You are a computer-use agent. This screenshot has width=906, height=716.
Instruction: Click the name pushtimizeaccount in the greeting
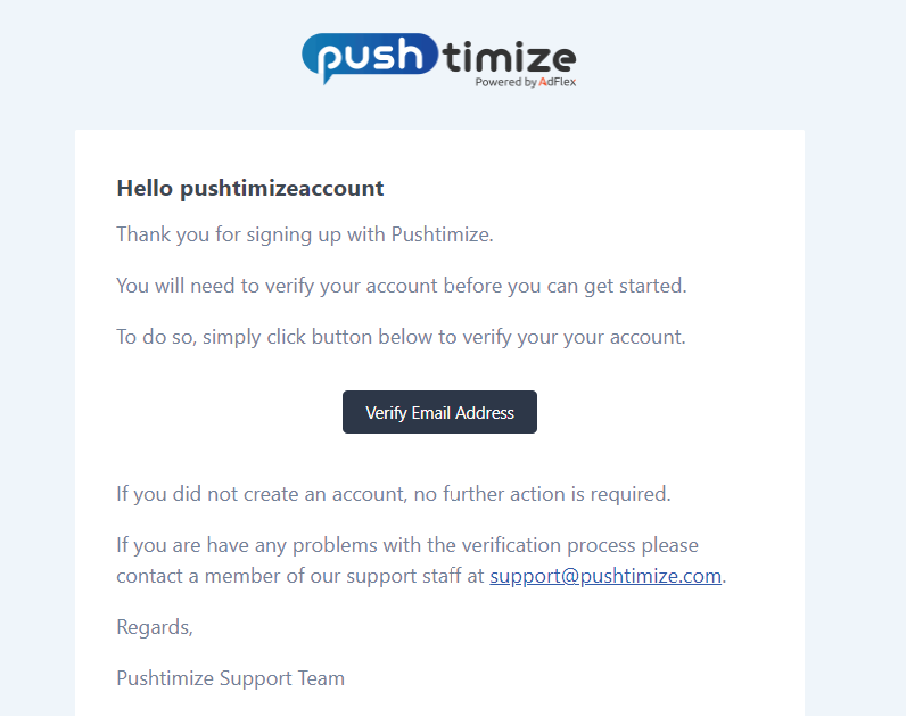click(x=283, y=189)
